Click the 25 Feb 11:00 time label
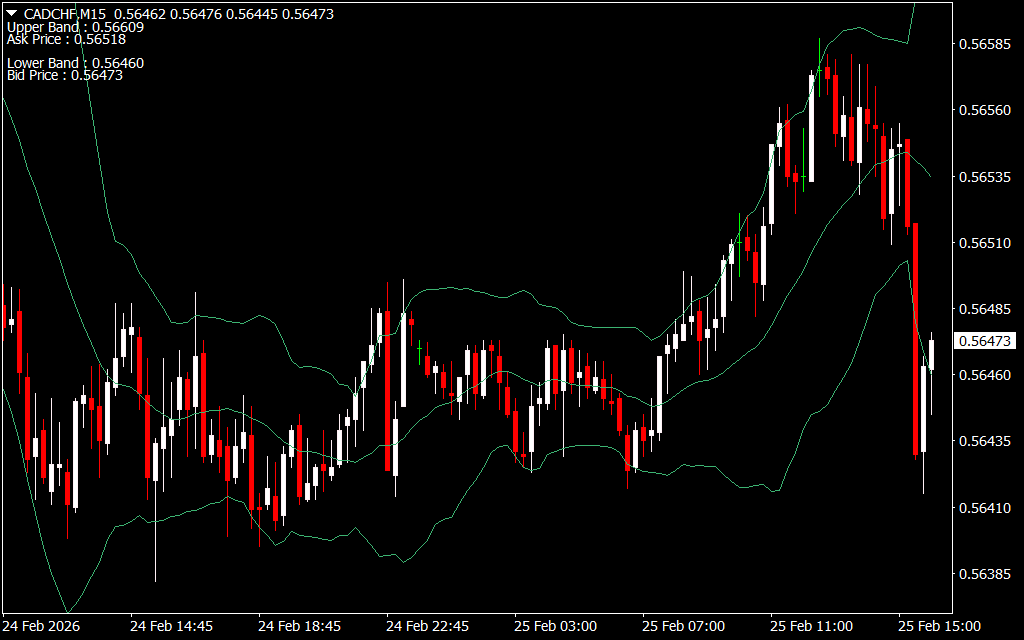1024x640 pixels. (x=811, y=626)
